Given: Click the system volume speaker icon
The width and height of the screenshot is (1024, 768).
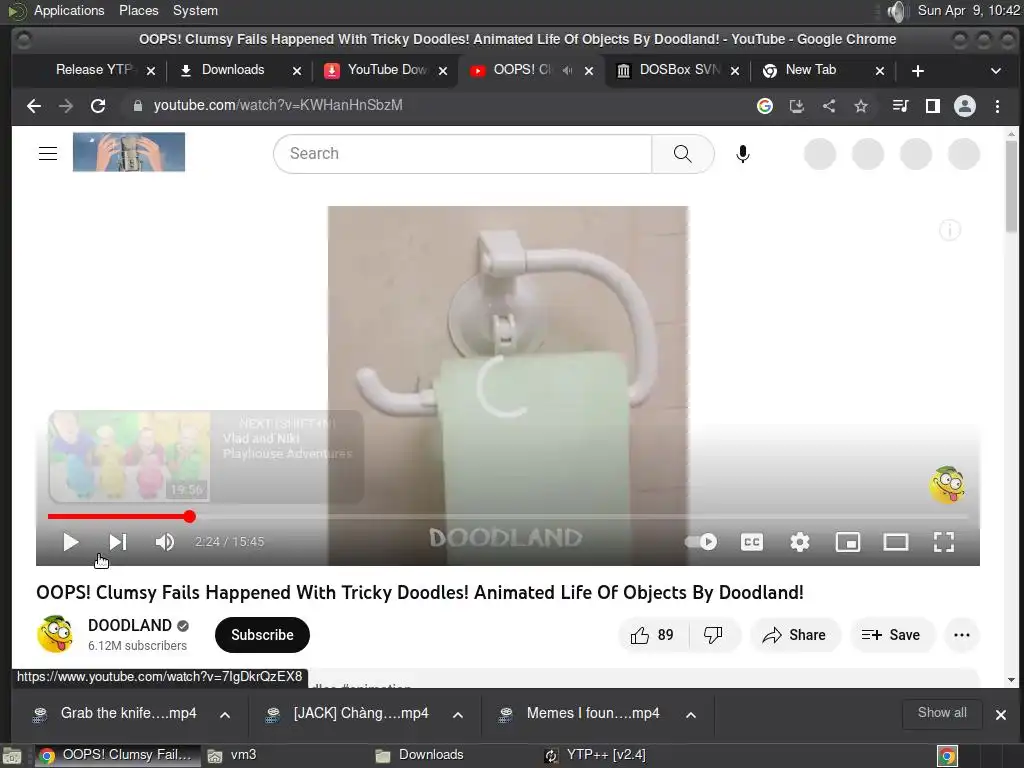Looking at the screenshot, I should 897,10.
